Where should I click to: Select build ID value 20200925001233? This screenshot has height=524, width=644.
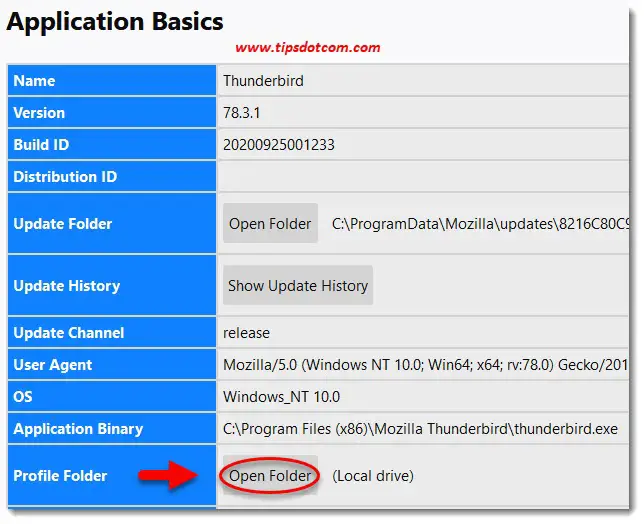pyautogui.click(x=279, y=145)
